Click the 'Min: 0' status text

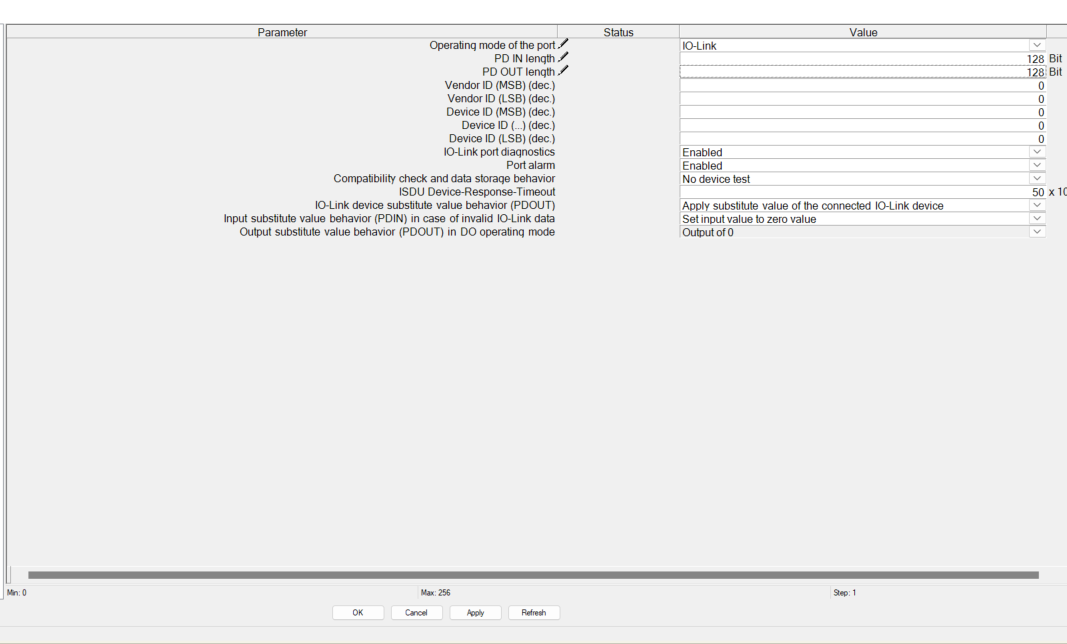[x=17, y=593]
